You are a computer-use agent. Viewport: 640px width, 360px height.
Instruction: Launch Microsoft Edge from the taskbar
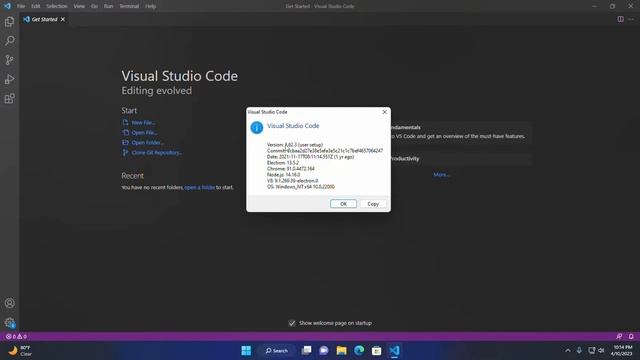point(359,351)
